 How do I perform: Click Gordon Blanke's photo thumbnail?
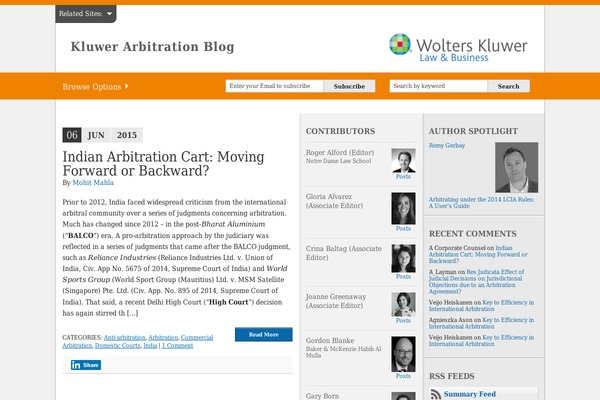coord(403,354)
